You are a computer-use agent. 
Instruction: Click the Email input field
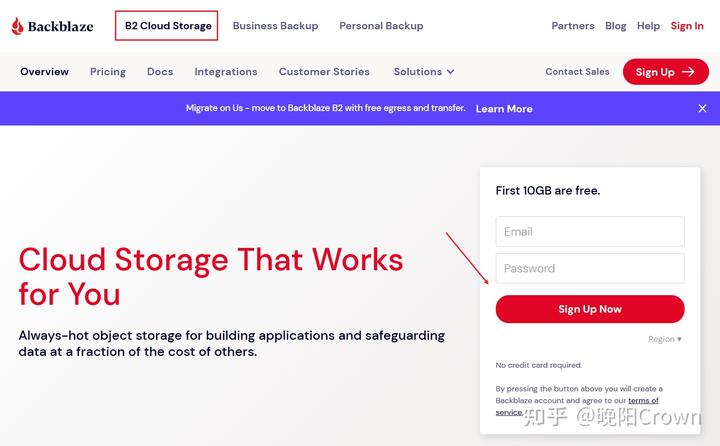[590, 231]
